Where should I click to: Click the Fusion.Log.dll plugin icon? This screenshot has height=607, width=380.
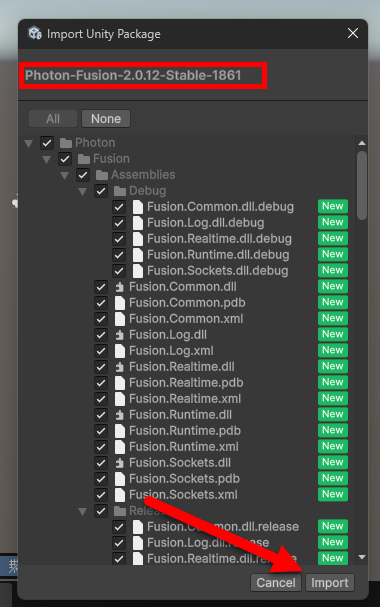[120, 335]
